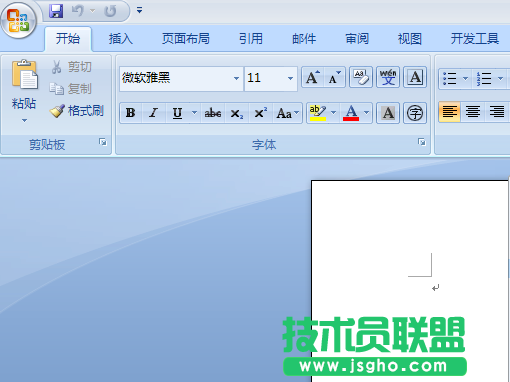The image size is (510, 382).
Task: Switch to the 开发工具 tab
Action: click(475, 39)
